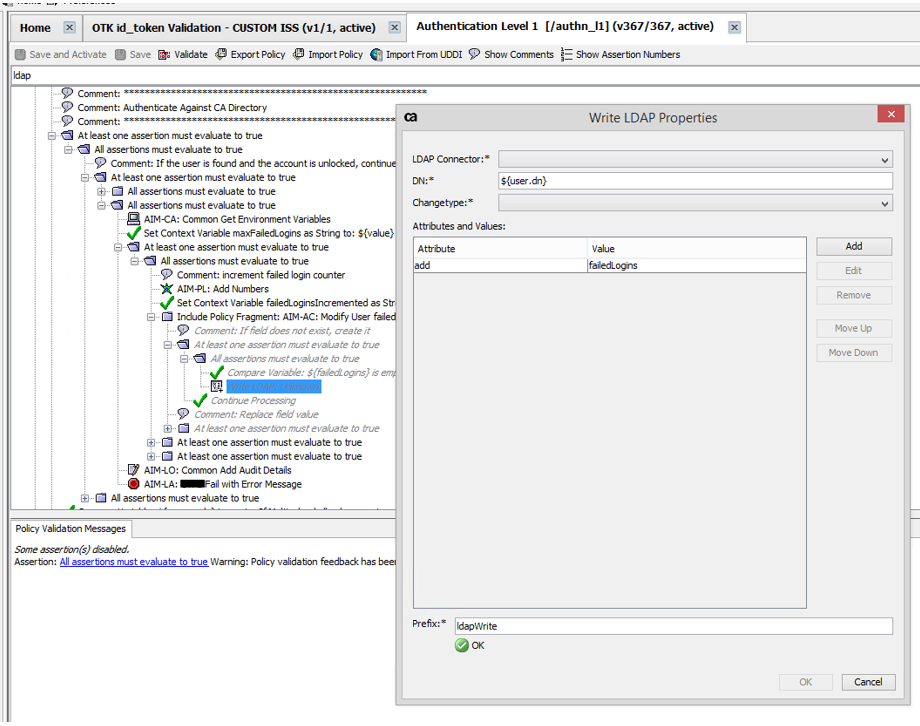Click Cancel in Write LDAP Properties

click(x=868, y=682)
